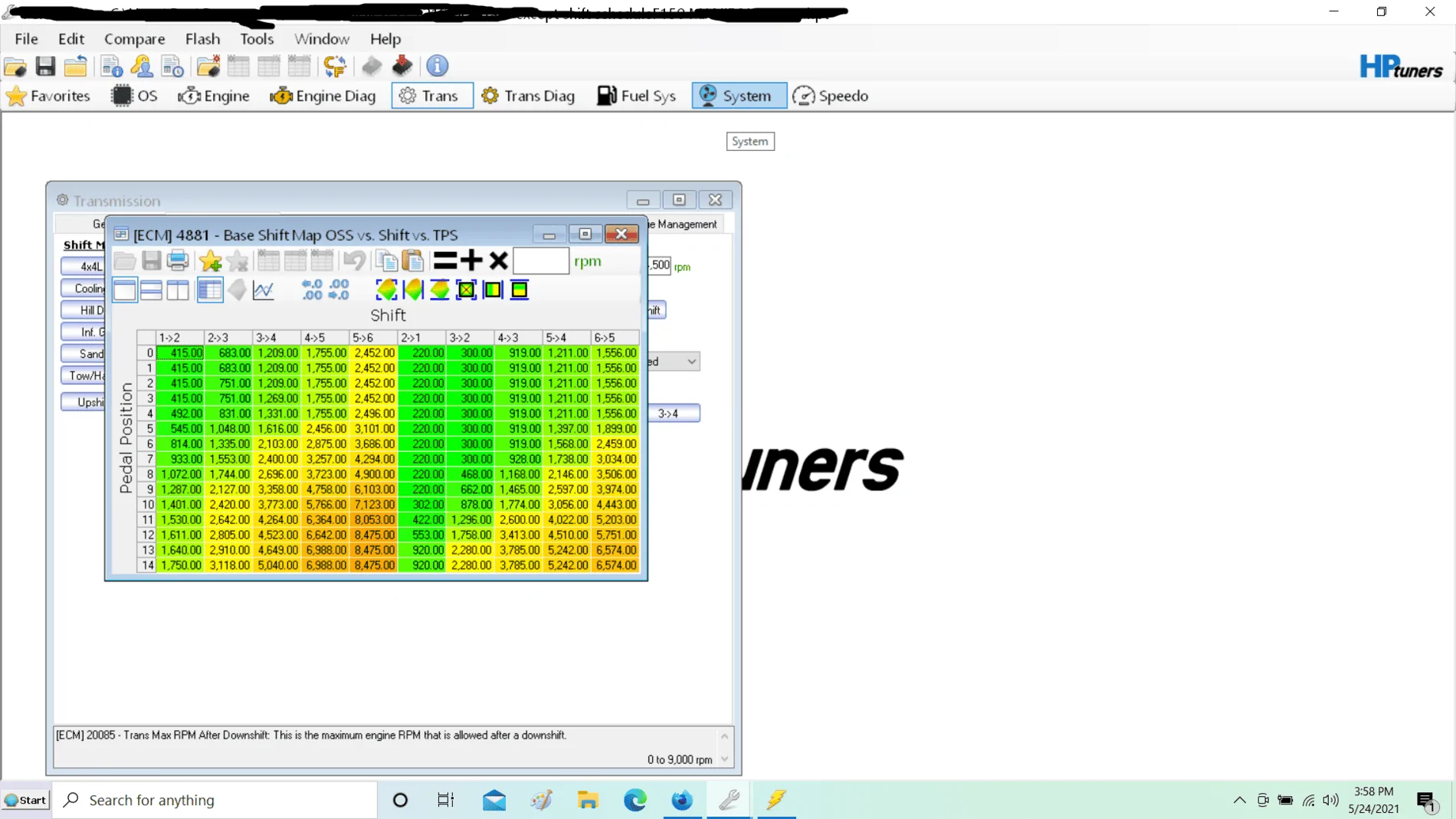Click interpolate selection both directions icon
Image resolution: width=1456 pixels, height=819 pixels.
tap(386, 290)
